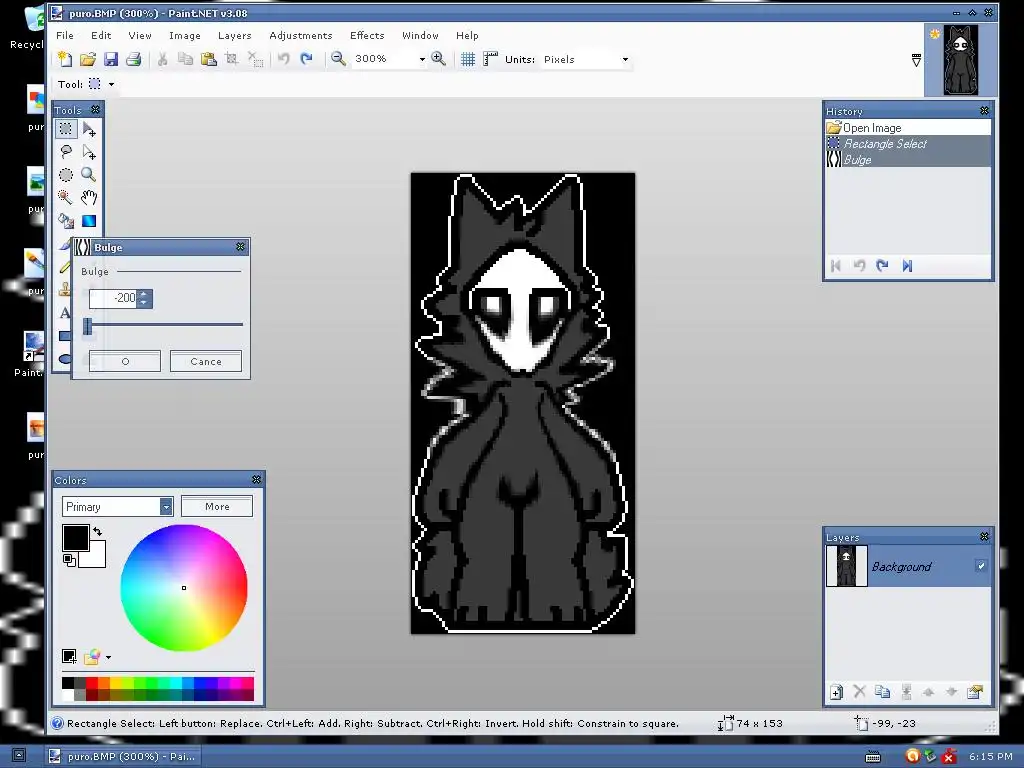Image resolution: width=1024 pixels, height=768 pixels.
Task: Open the Window menu
Action: [420, 35]
